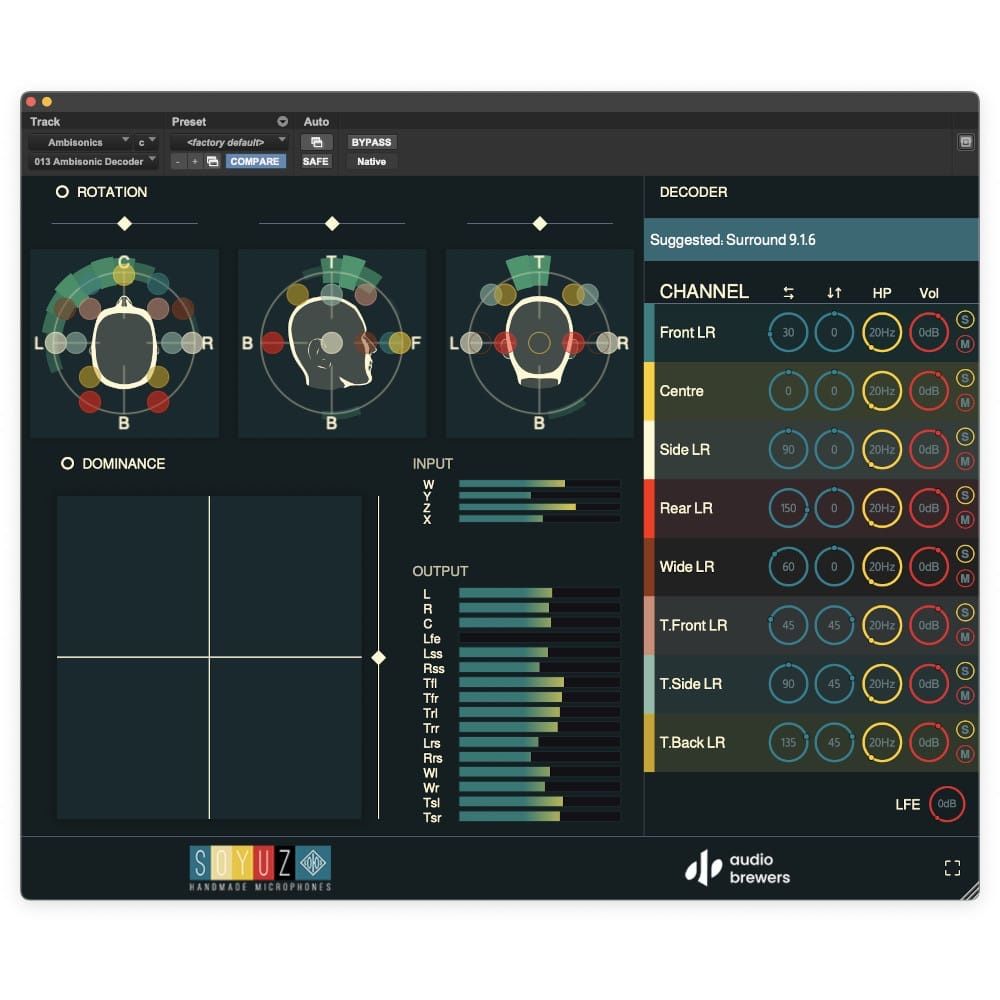1000x1000 pixels.
Task: Enable the ROTATION toggle
Action: coord(62,191)
